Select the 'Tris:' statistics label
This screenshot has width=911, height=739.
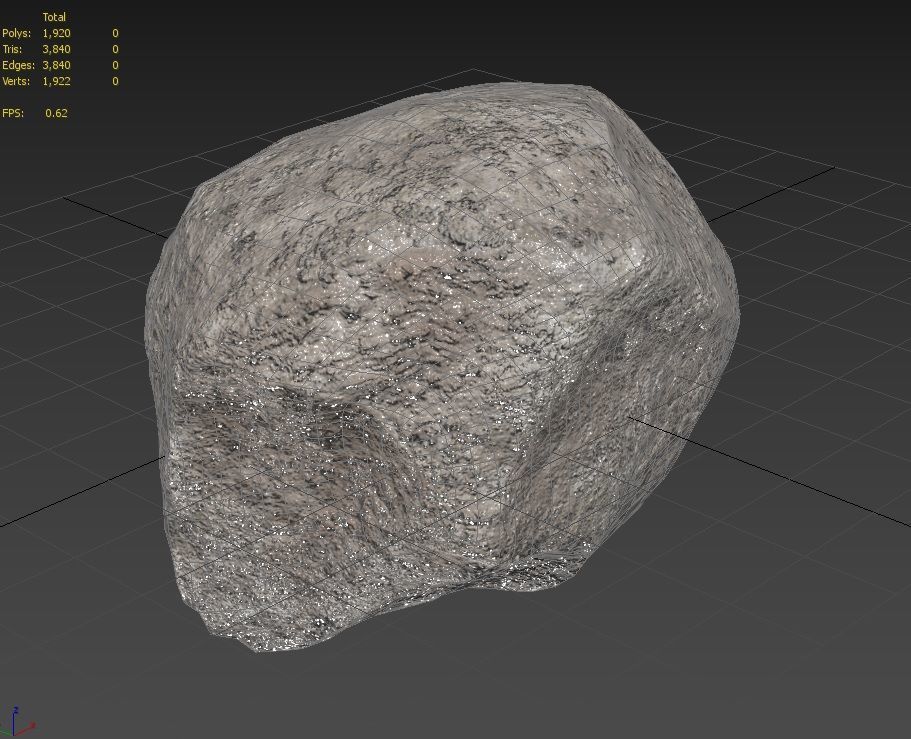click(12, 49)
